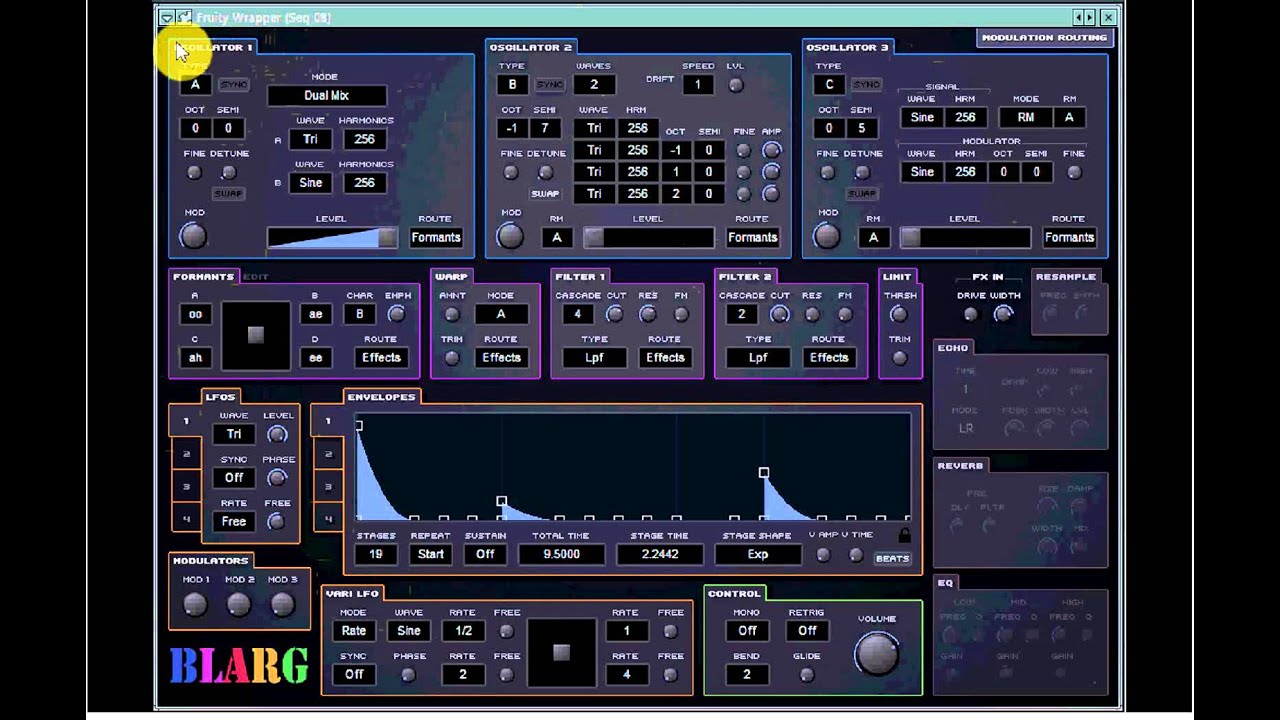Click the Oscillator 3 Level slider
The height and width of the screenshot is (720, 1280).
click(x=965, y=238)
